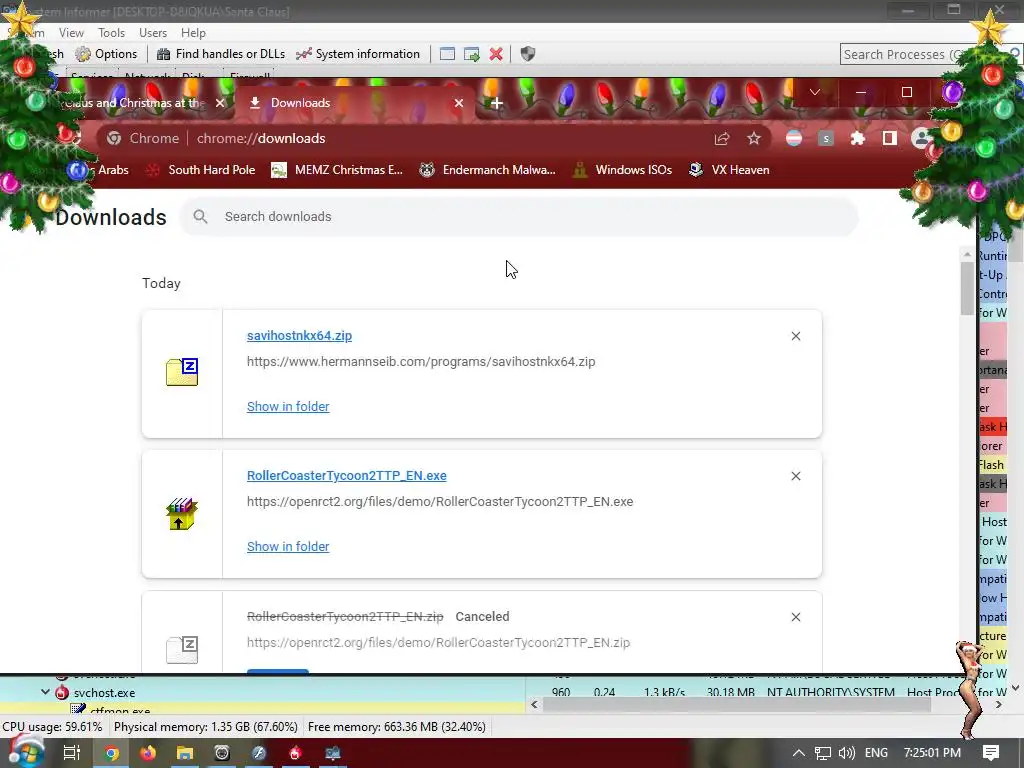
Task: Remove RollerCoasterTycoon2TTP_EN.exe from list
Action: [x=795, y=476]
